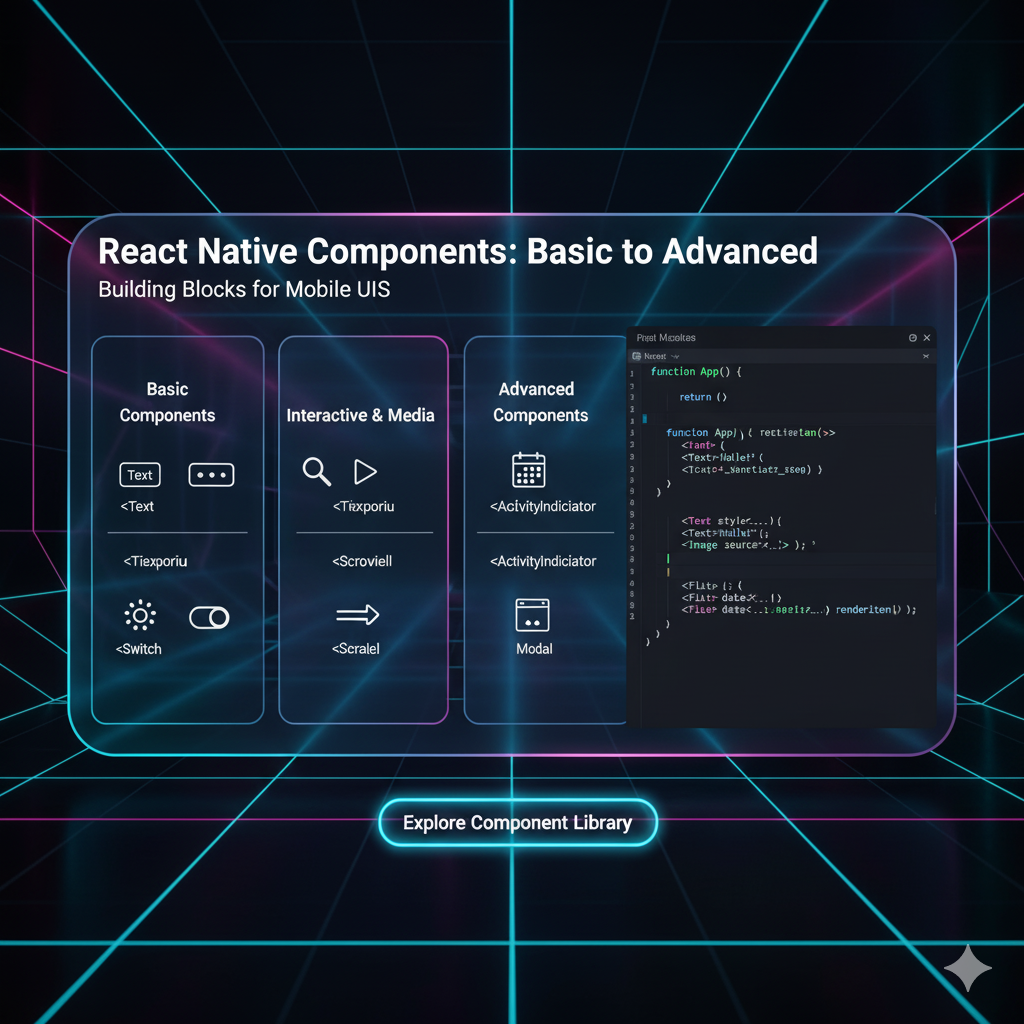The width and height of the screenshot is (1024, 1024).
Task: Open the calendar ActivityIndicator icon
Action: pyautogui.click(x=527, y=469)
